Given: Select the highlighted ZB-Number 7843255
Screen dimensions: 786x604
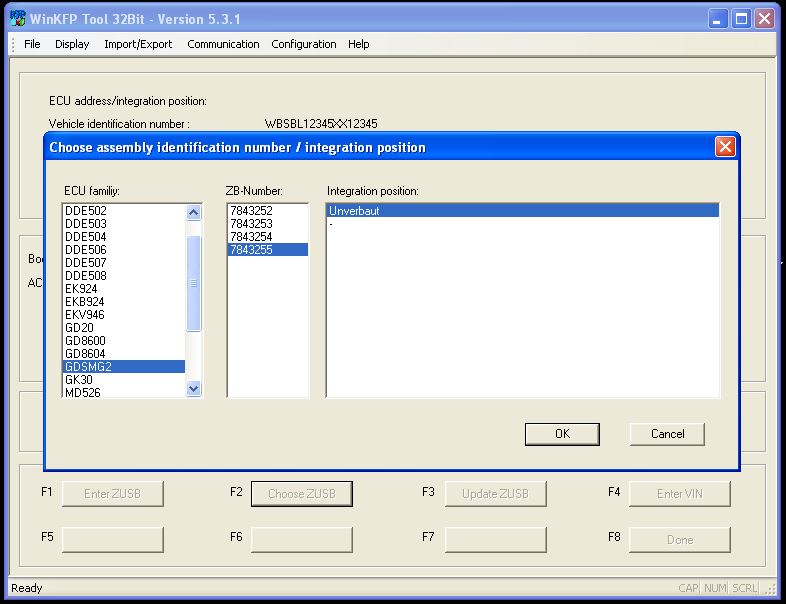Looking at the screenshot, I should [268, 250].
